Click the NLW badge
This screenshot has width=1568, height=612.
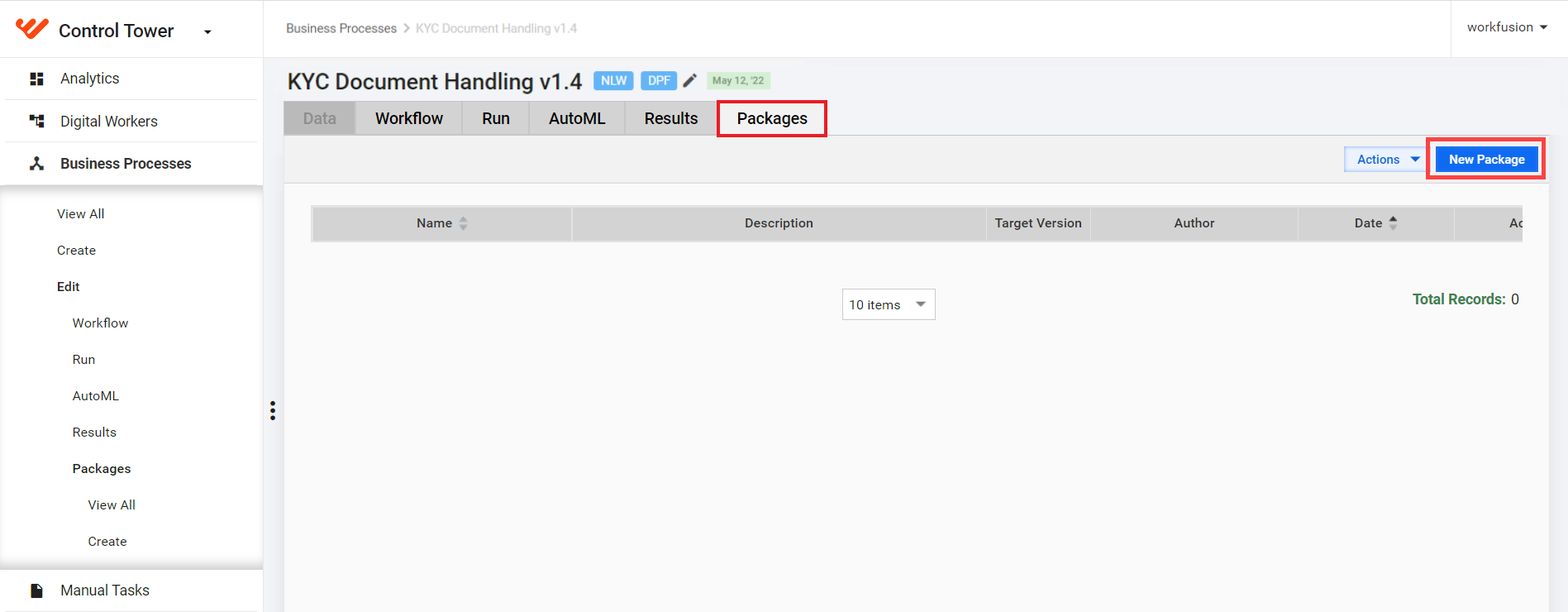[x=613, y=80]
